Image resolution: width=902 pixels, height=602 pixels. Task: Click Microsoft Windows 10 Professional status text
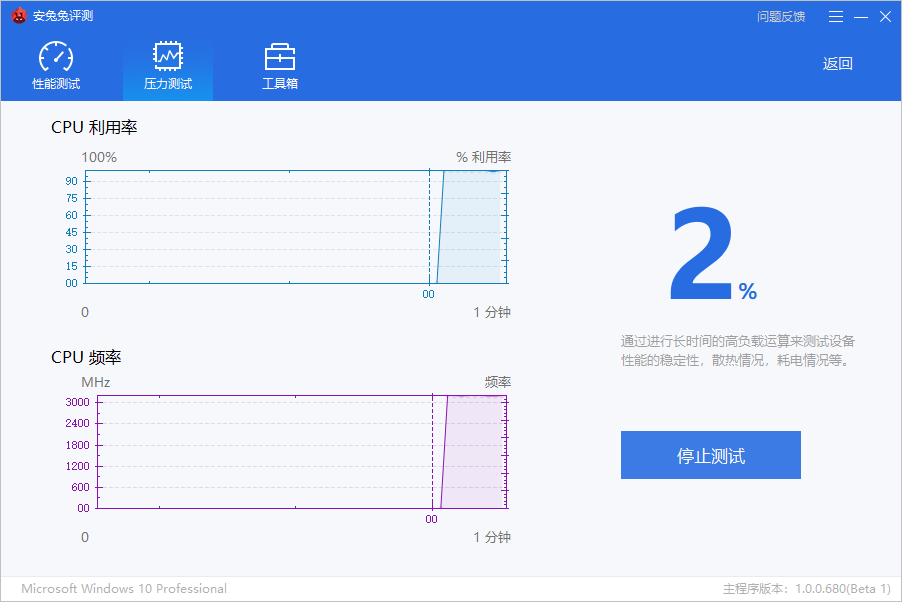pos(124,589)
